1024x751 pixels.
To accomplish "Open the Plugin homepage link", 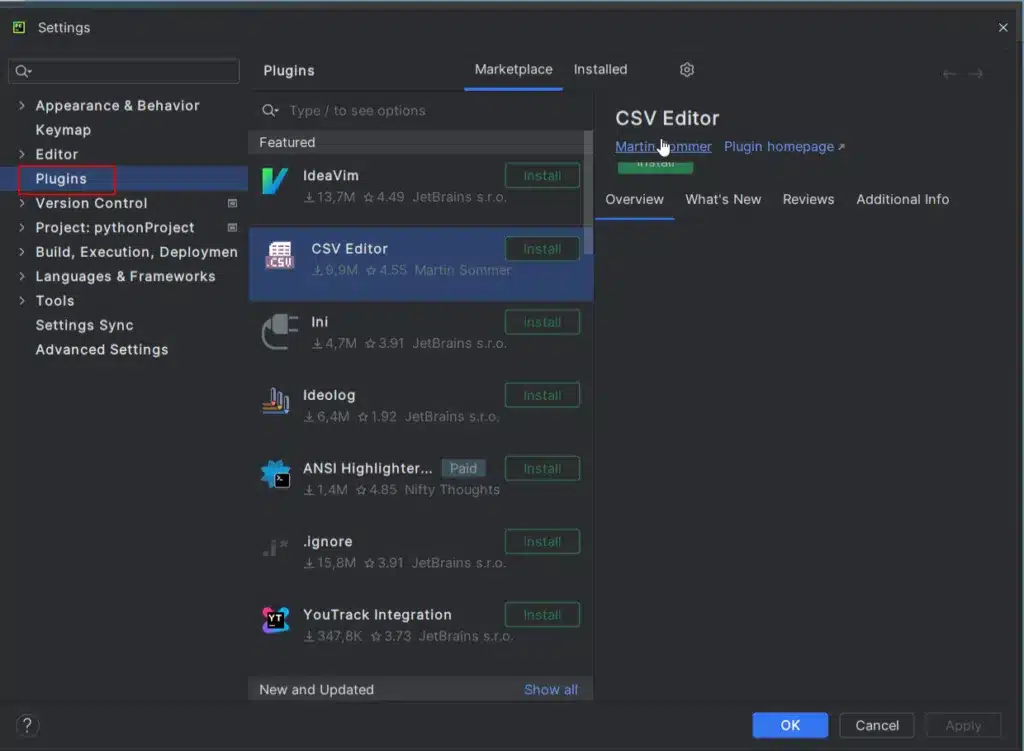I will [x=783, y=147].
